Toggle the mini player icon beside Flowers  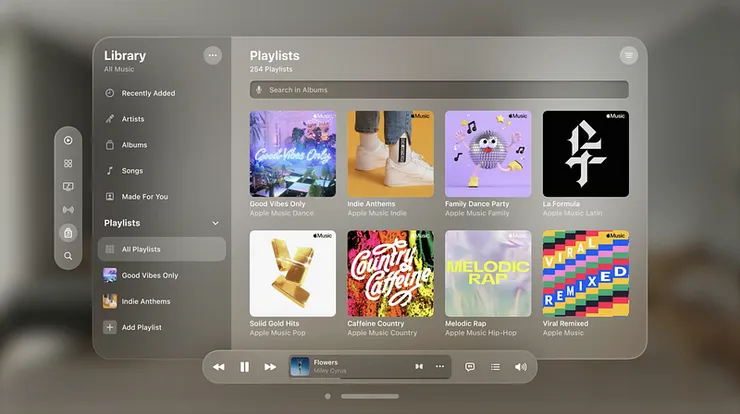[x=419, y=366]
